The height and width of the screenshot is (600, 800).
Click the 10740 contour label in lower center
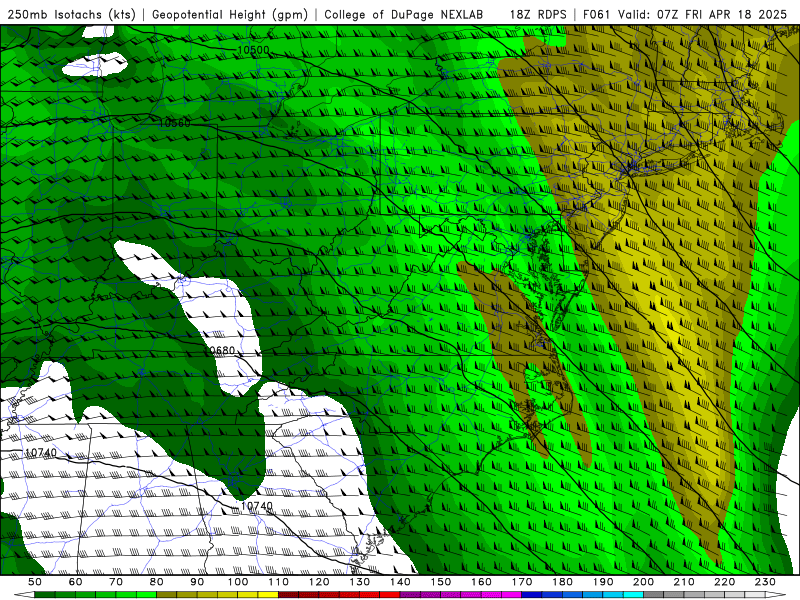tap(257, 506)
